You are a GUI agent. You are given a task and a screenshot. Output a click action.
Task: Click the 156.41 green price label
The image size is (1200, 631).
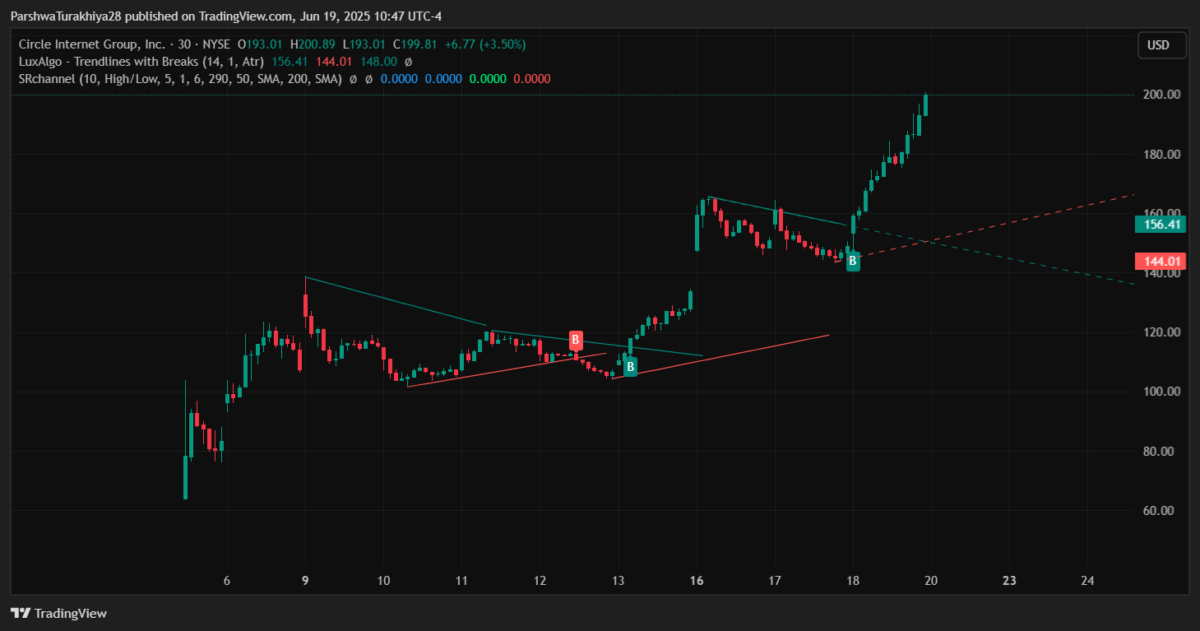pyautogui.click(x=1161, y=224)
